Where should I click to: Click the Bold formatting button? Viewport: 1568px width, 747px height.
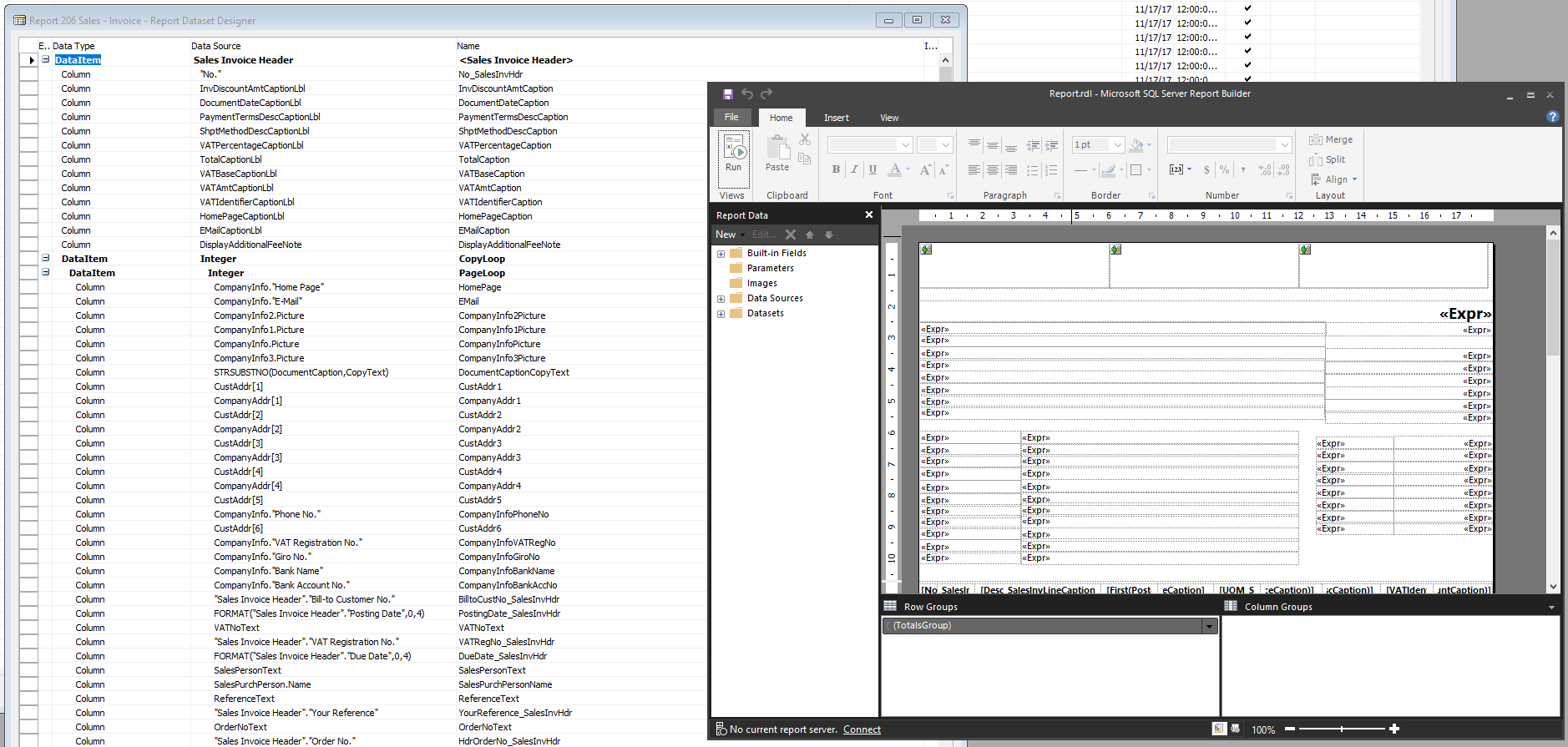[x=836, y=169]
